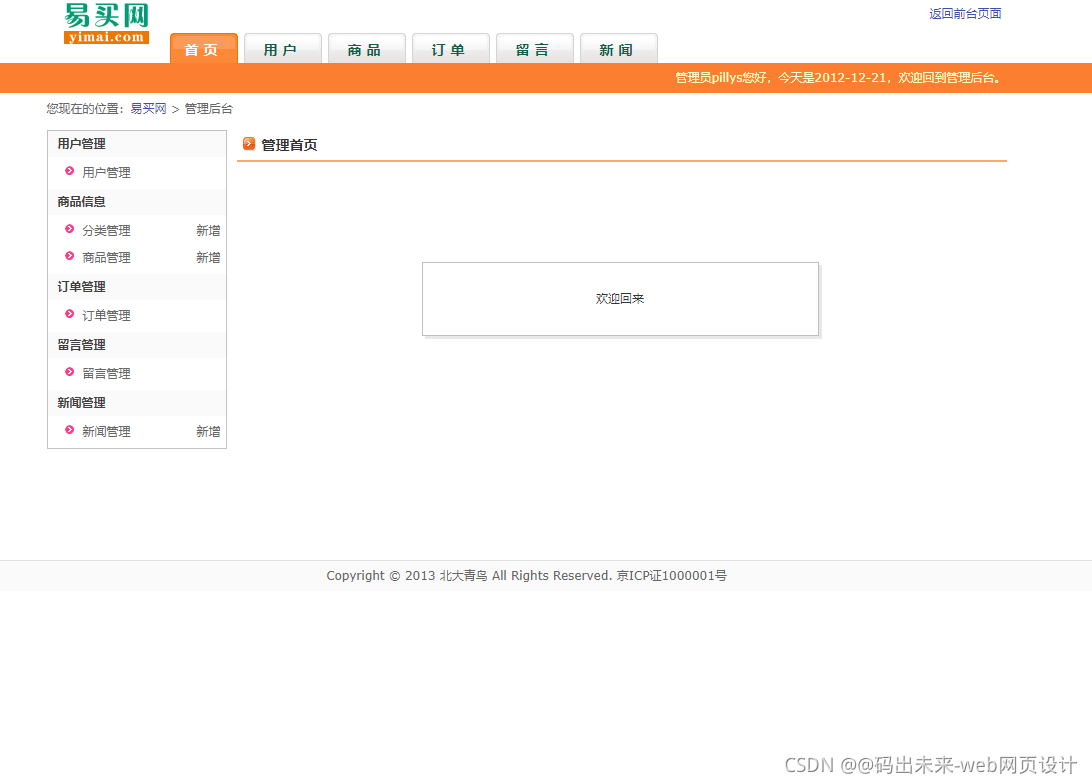Select the 订单 tab
1092x783 pixels.
click(451, 49)
